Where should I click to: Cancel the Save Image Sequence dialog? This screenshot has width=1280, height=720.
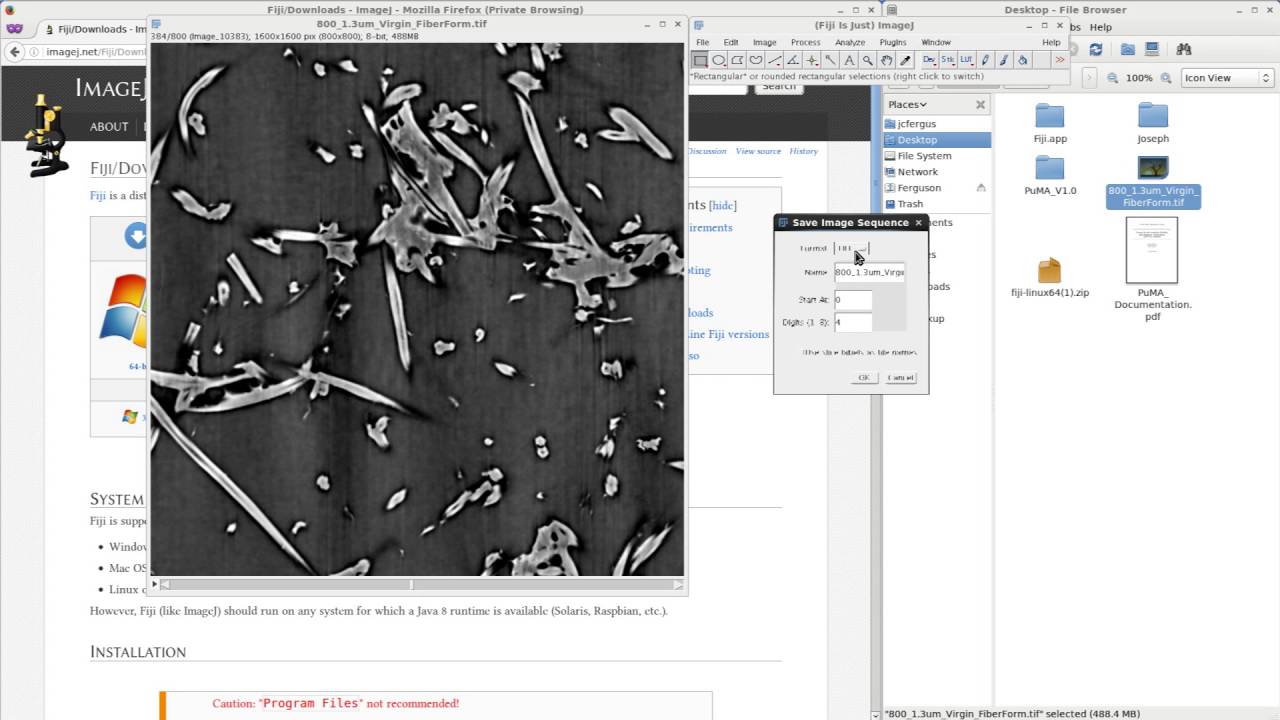900,377
